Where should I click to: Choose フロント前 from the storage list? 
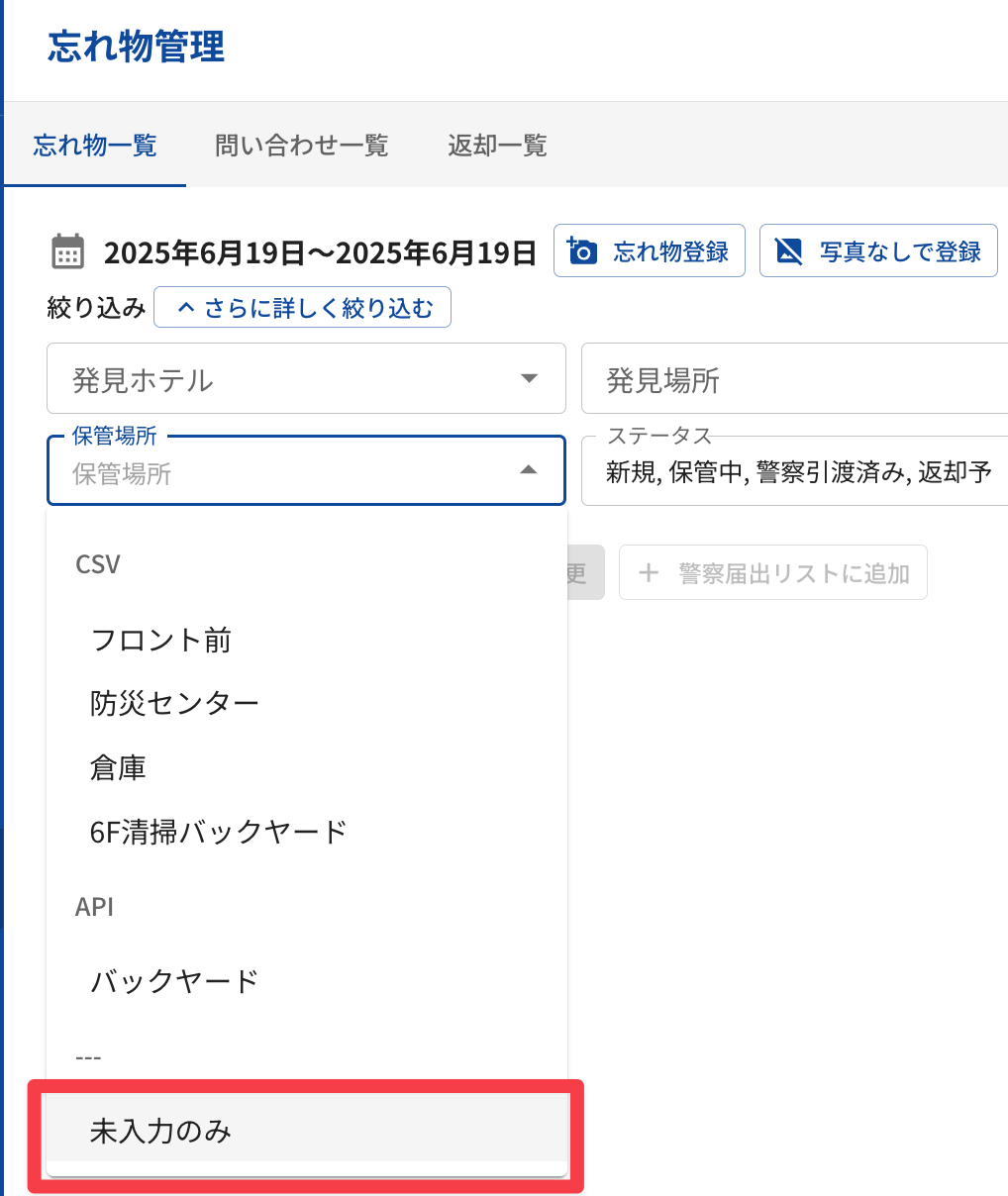point(161,641)
